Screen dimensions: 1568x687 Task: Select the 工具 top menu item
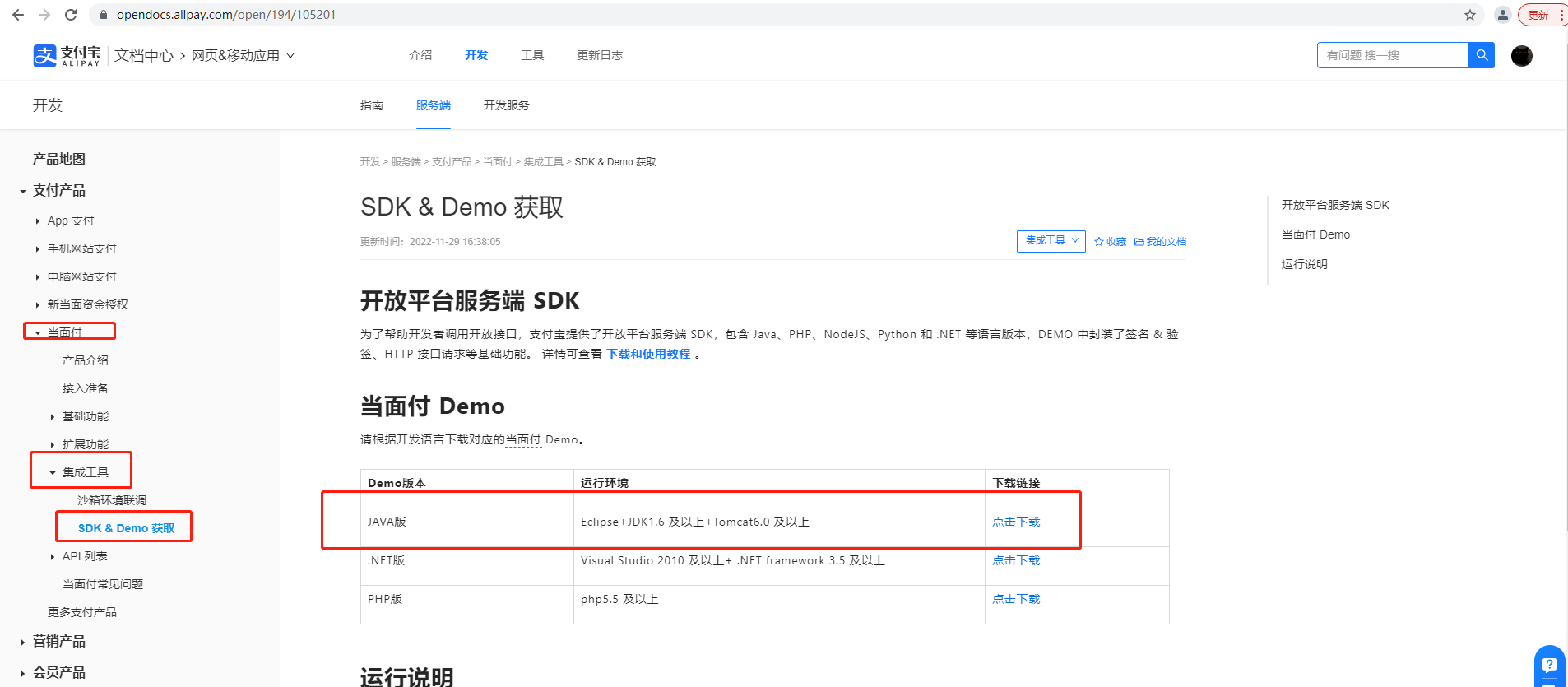point(532,55)
